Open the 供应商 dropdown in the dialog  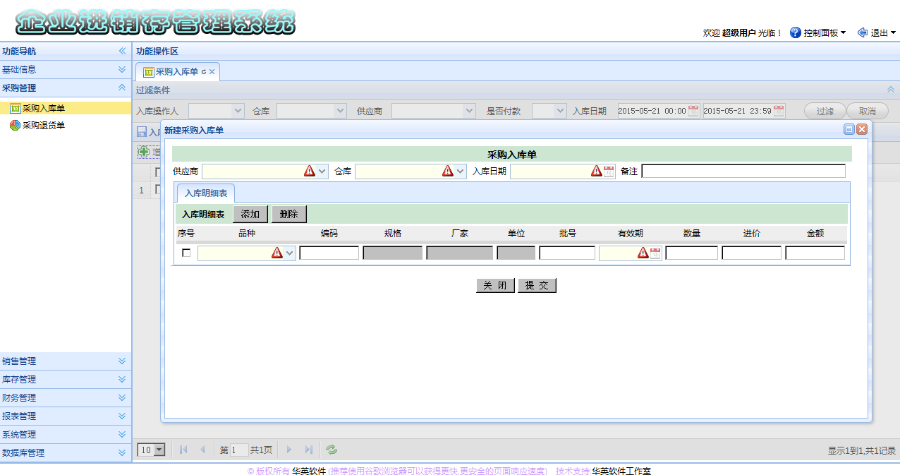322,171
